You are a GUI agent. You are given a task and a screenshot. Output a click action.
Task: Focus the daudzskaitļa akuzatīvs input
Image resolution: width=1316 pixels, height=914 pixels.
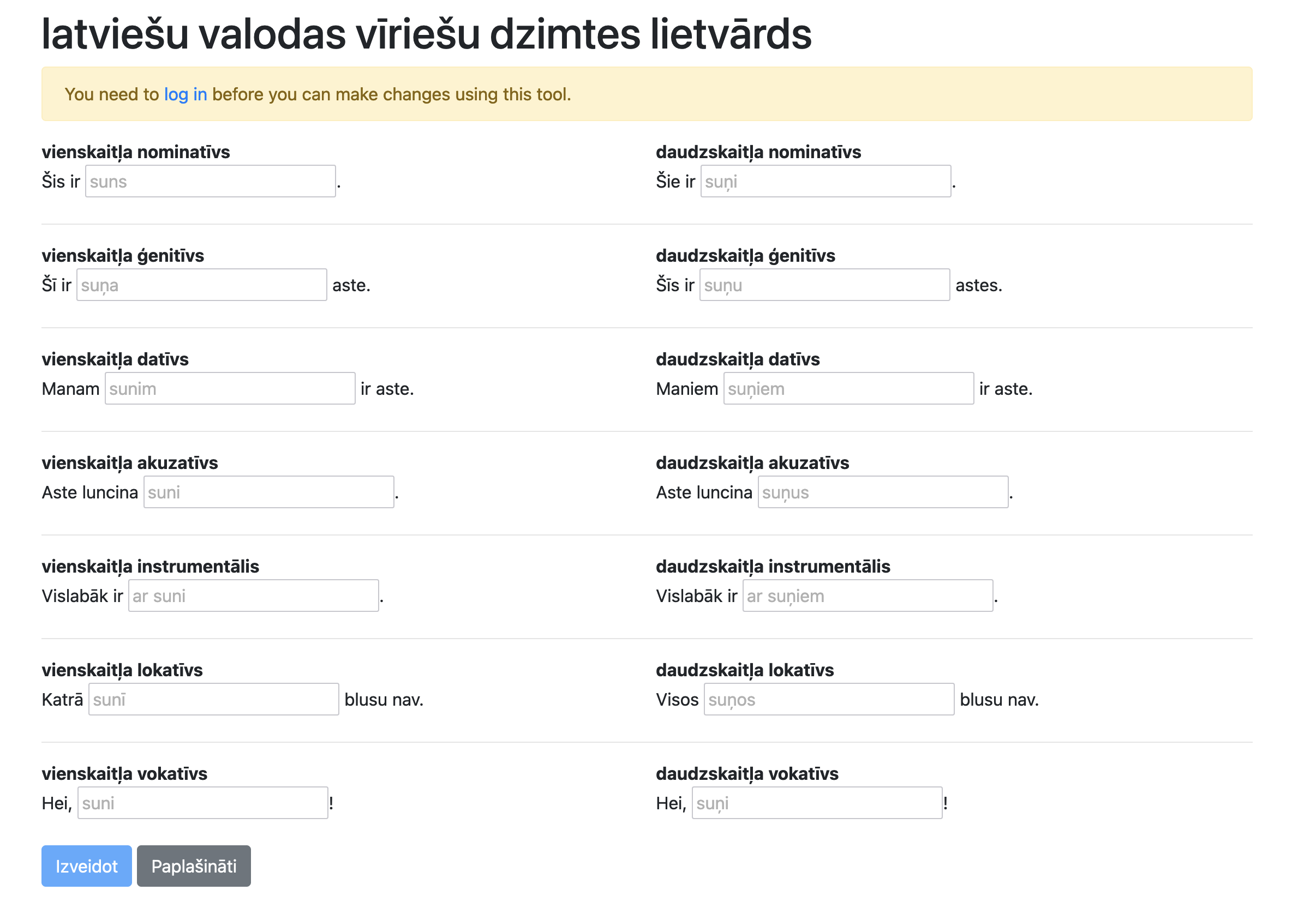(x=883, y=492)
